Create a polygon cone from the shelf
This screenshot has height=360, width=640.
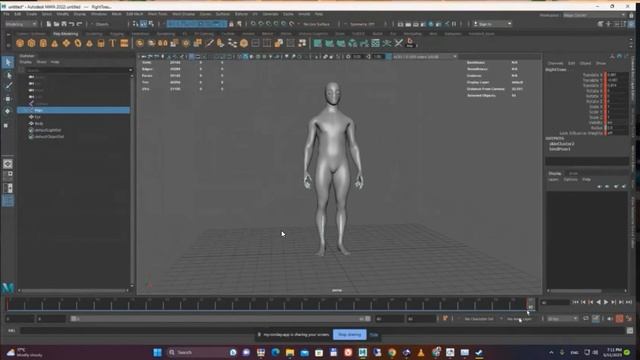click(54, 43)
